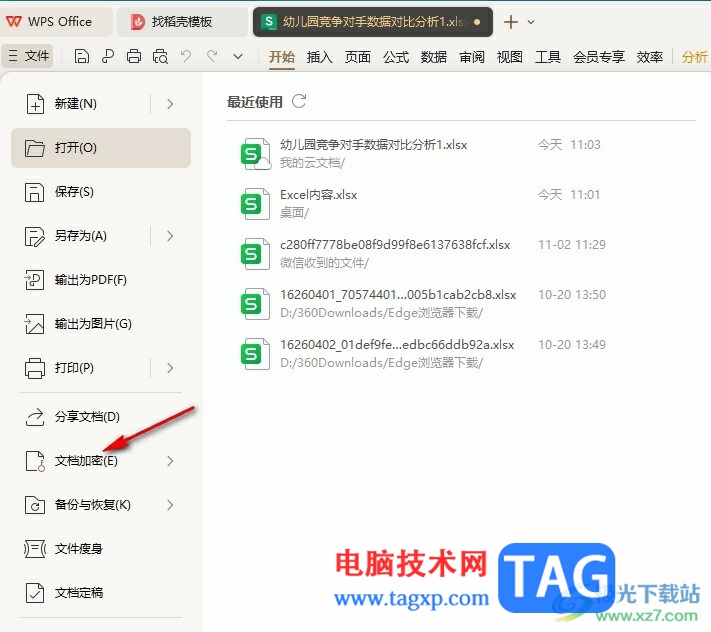Click the 打开 folder icon

pyautogui.click(x=35, y=148)
